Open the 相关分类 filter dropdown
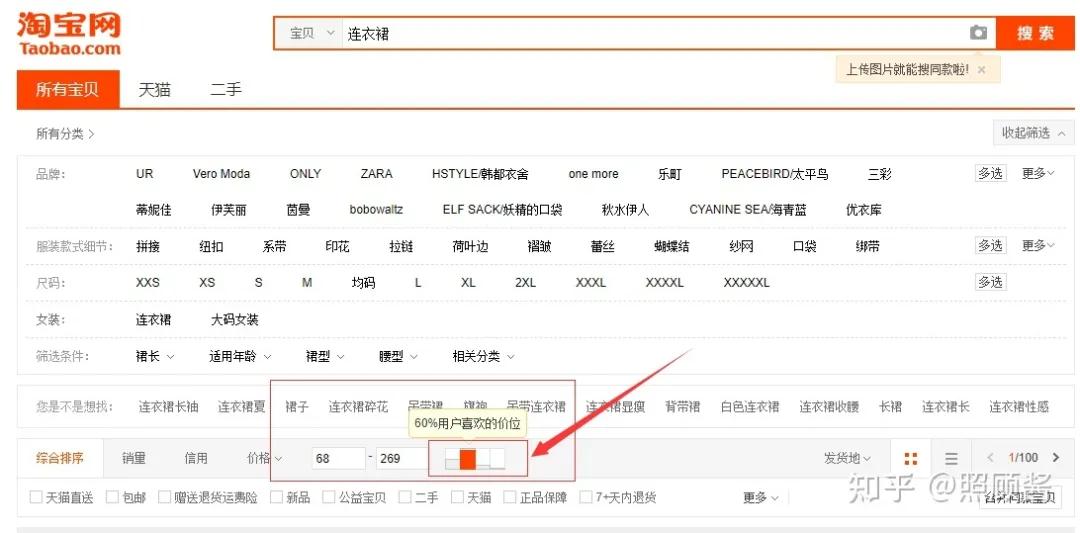The image size is (1080, 533). point(484,357)
